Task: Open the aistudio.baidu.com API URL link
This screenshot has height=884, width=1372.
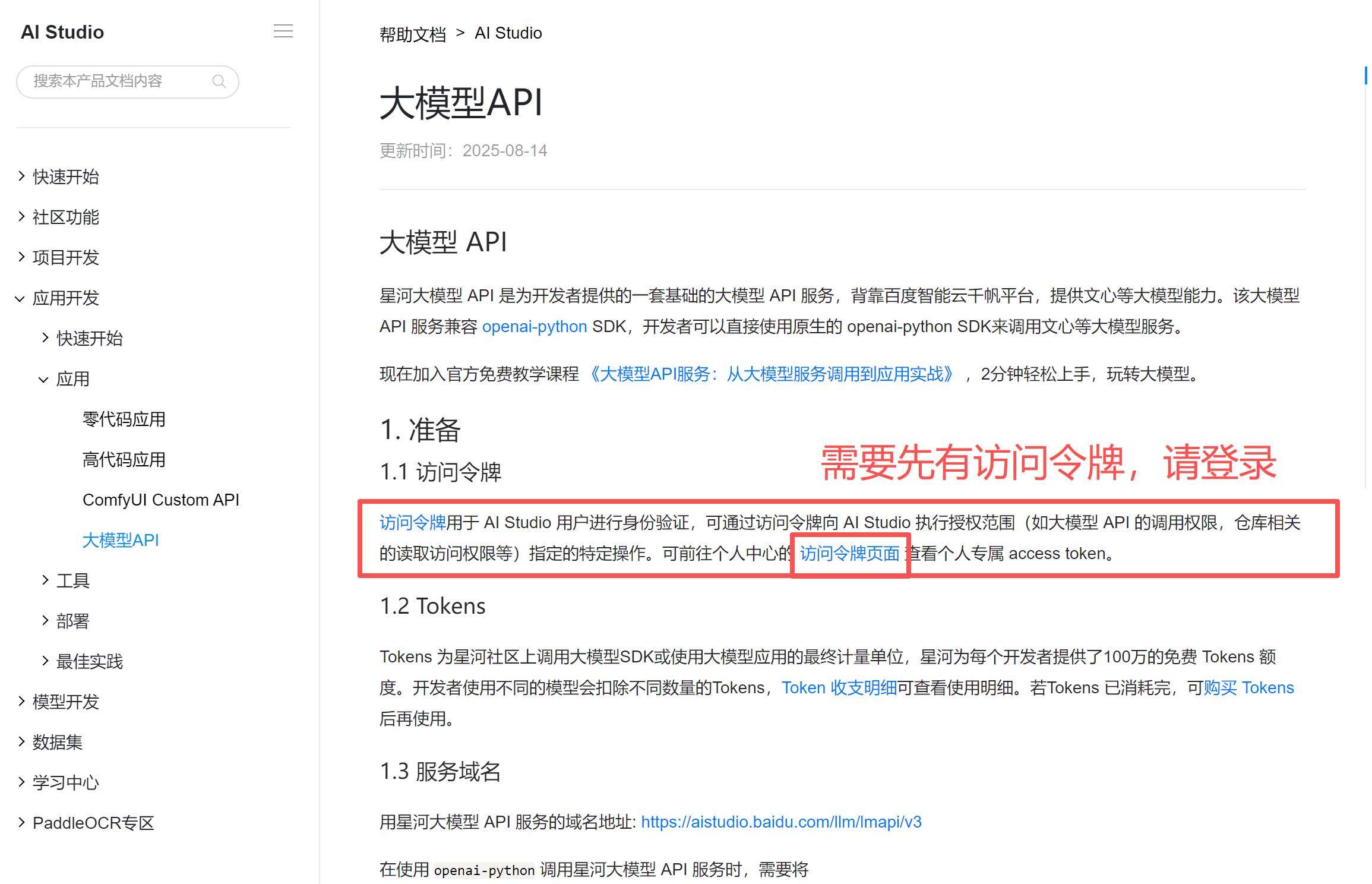Action: pyautogui.click(x=781, y=822)
